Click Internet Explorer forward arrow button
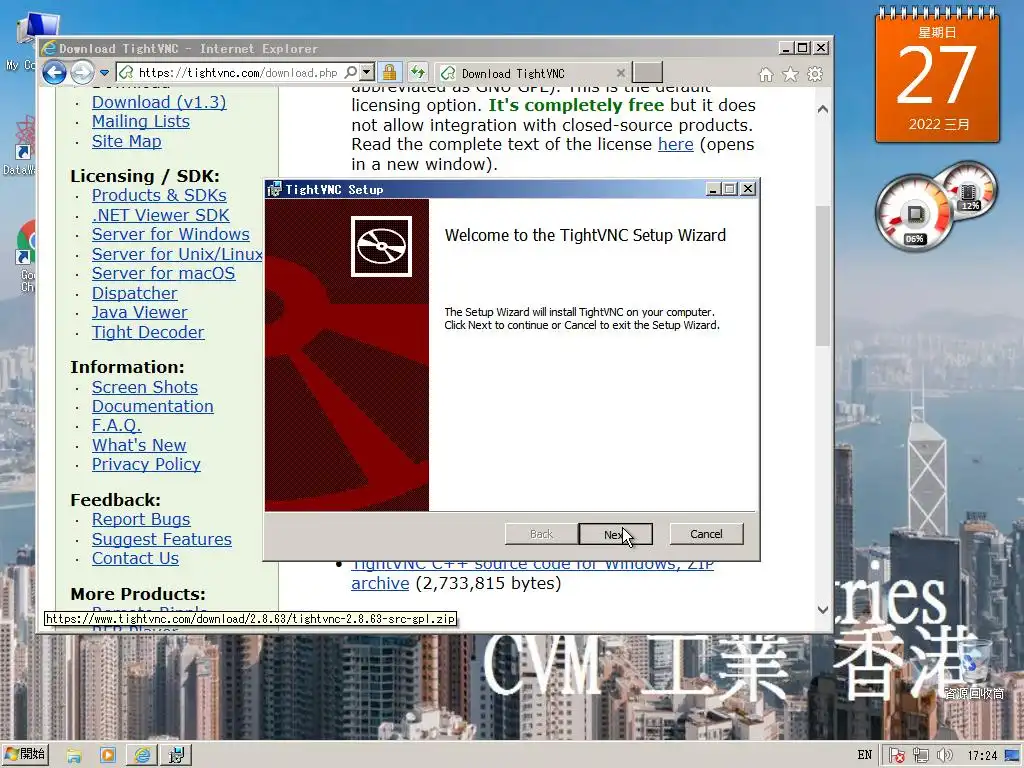 pyautogui.click(x=82, y=72)
